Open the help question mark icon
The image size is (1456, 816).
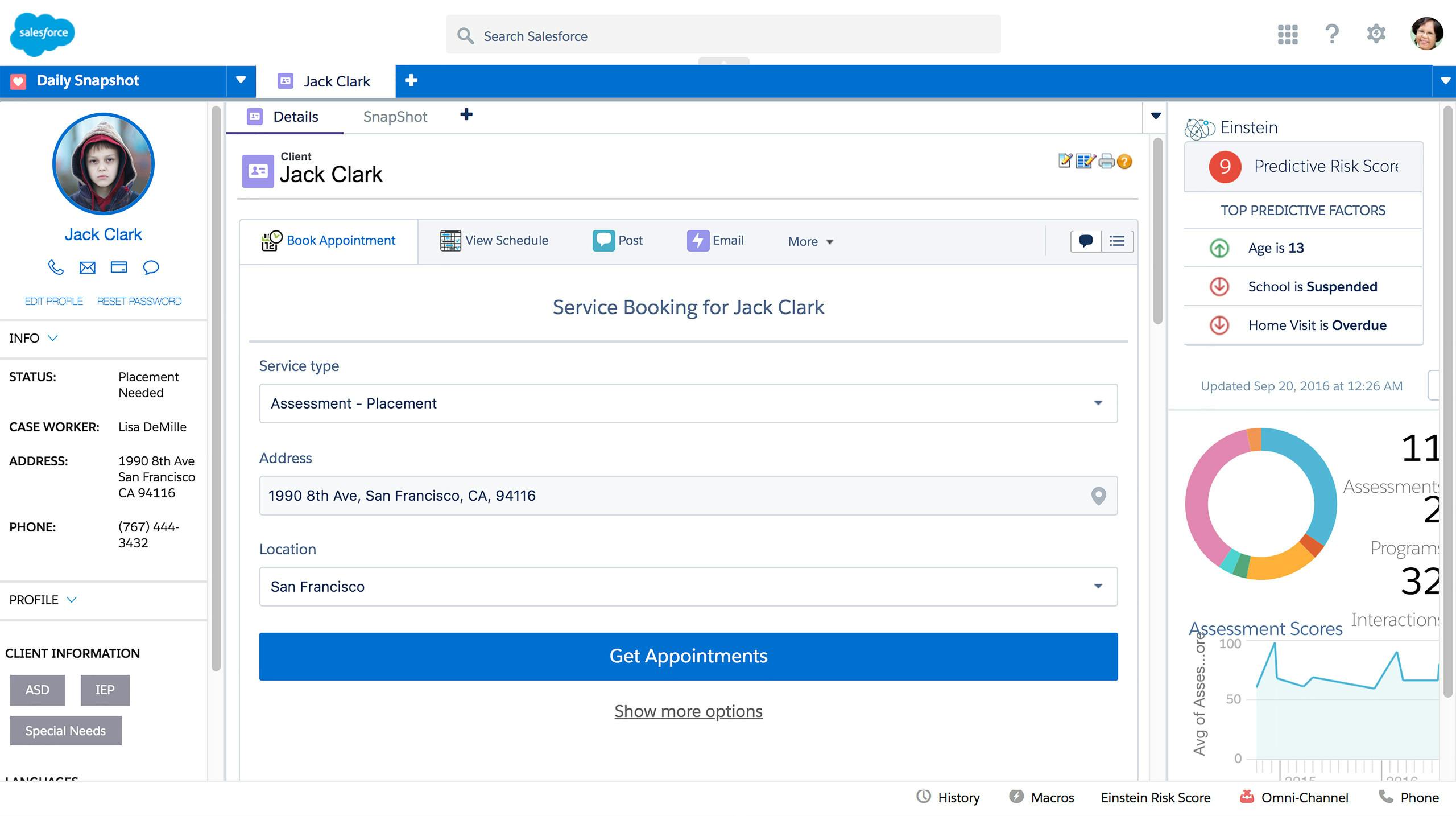tap(1332, 34)
